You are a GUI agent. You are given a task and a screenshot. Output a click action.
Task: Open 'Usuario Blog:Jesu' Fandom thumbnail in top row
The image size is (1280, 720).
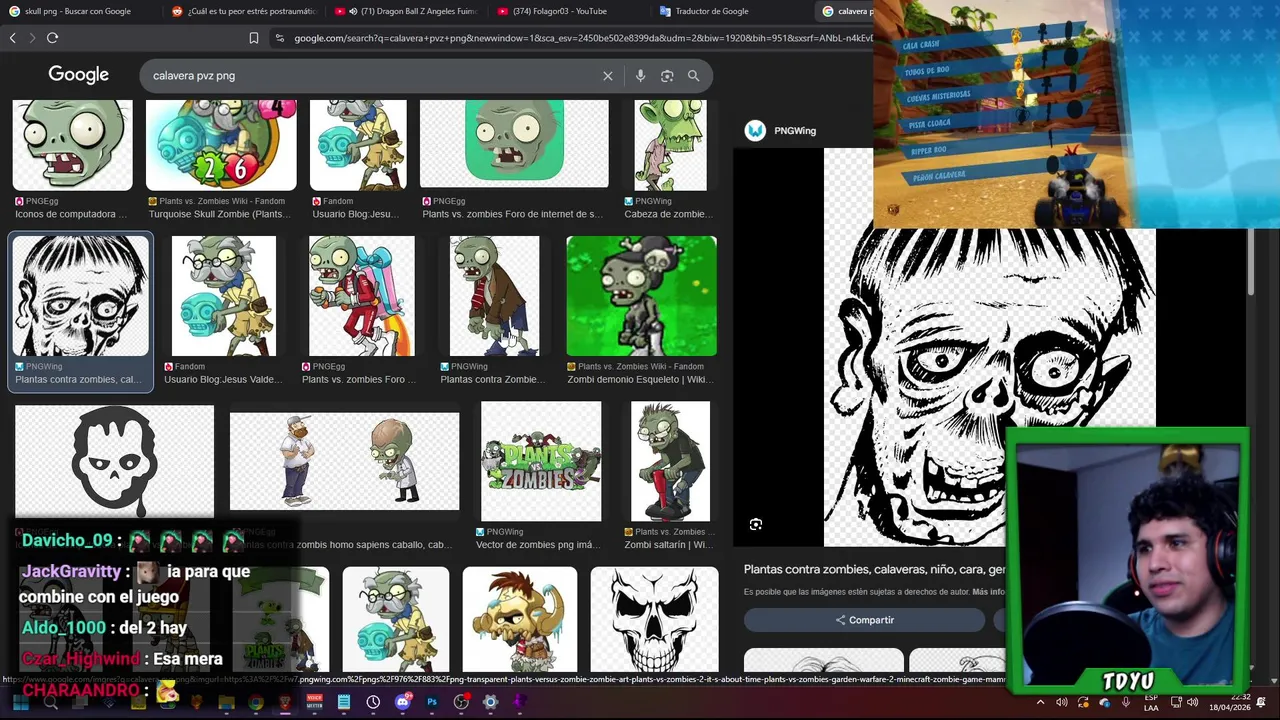[358, 145]
